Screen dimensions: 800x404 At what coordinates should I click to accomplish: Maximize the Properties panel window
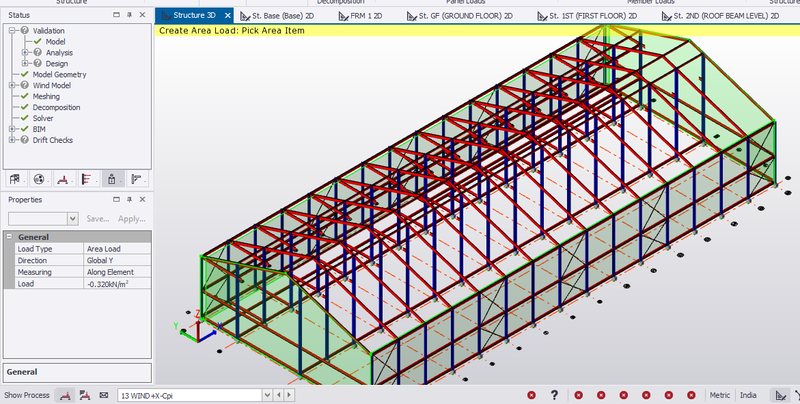116,199
